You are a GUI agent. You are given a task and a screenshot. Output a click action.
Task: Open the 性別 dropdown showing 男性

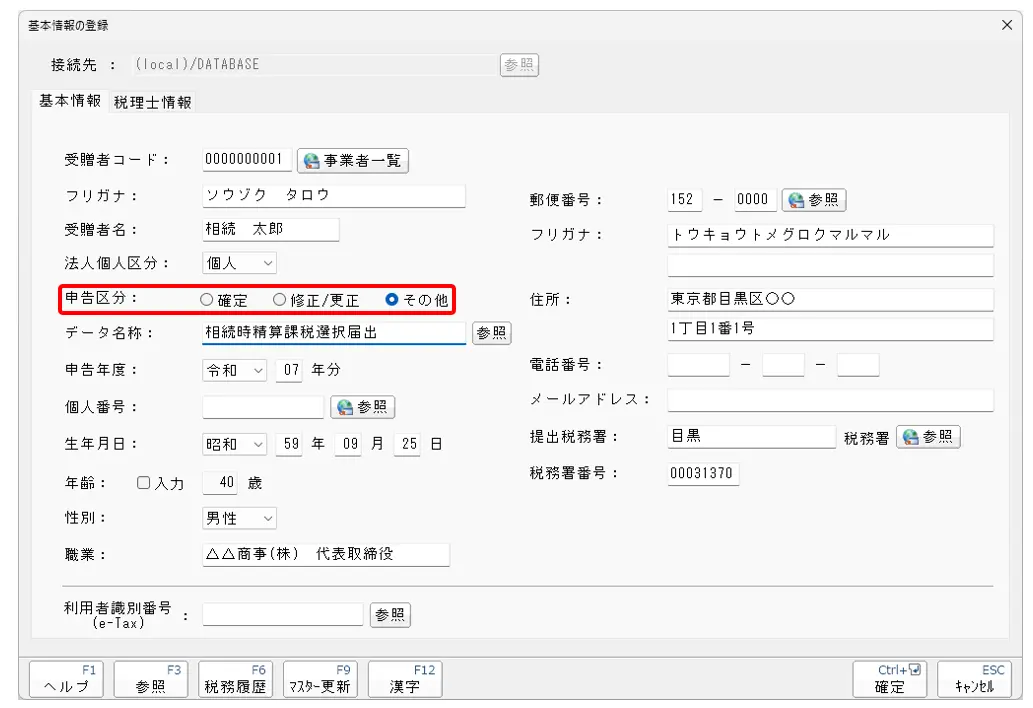click(239, 518)
